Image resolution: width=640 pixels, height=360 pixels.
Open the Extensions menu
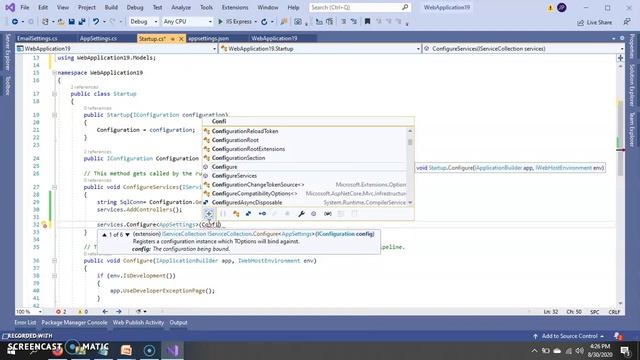point(235,7)
